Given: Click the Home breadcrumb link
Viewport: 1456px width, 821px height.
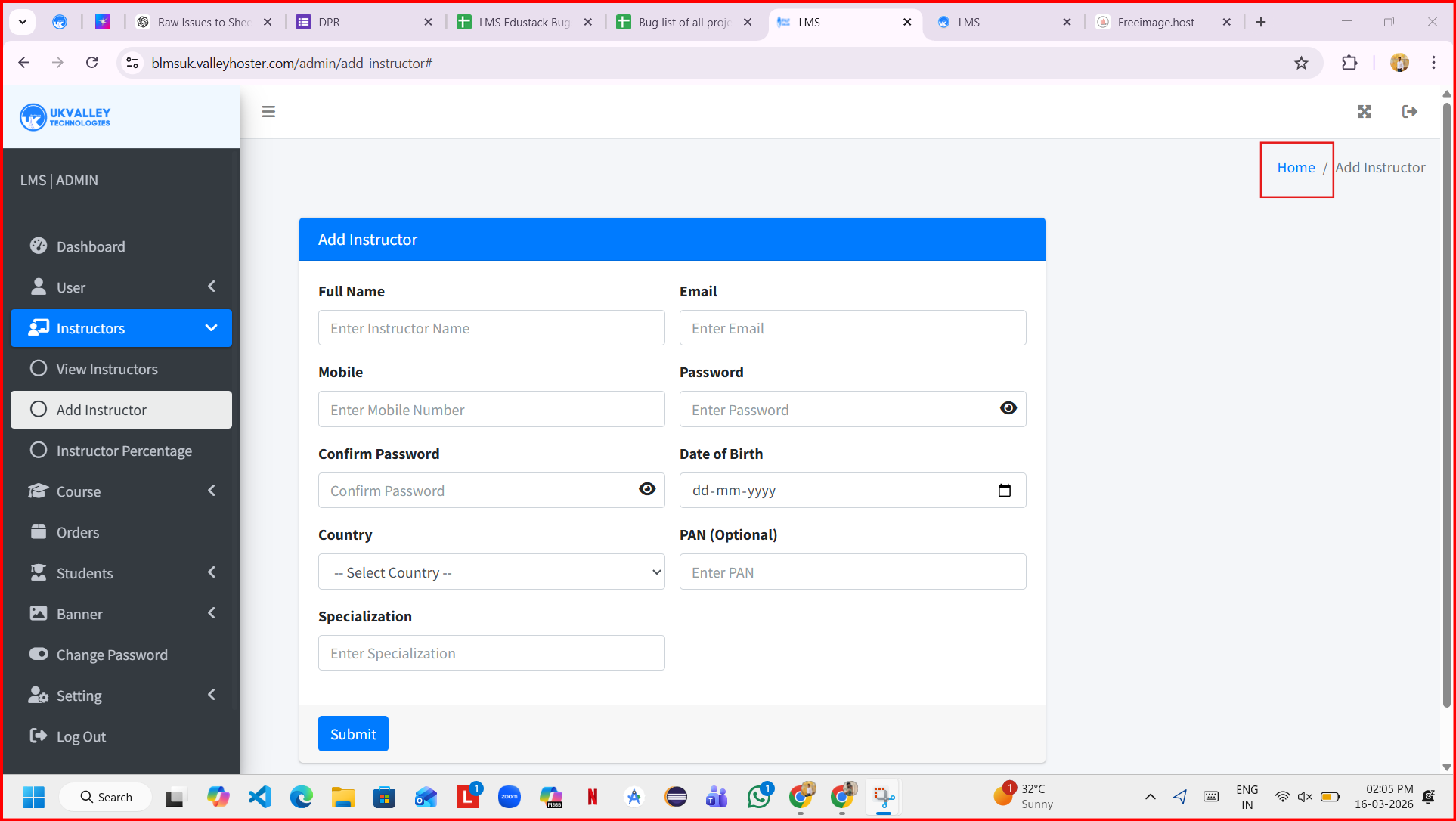Looking at the screenshot, I should click(x=1296, y=168).
